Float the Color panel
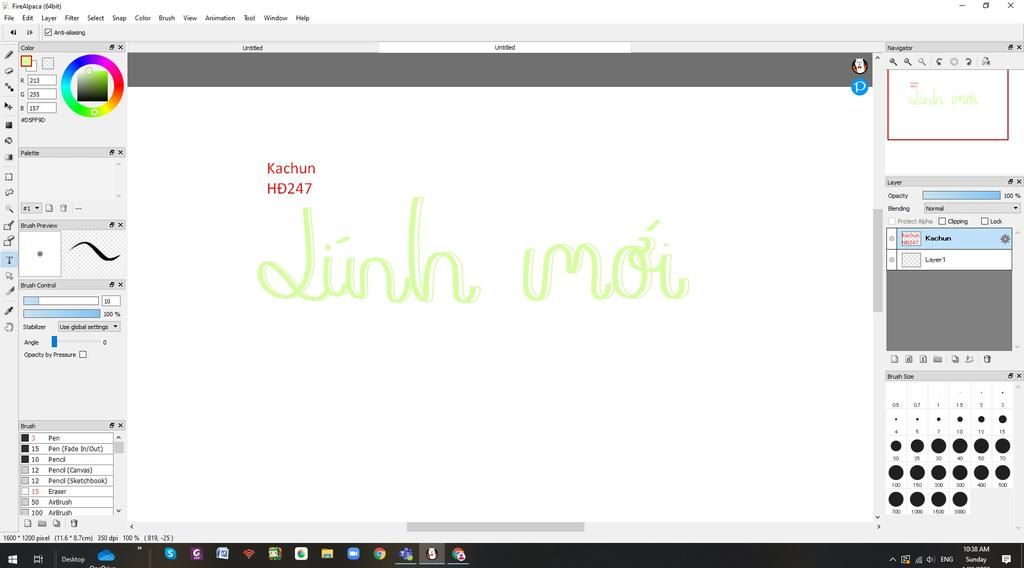Screen dimensions: 1024x568 point(112,48)
